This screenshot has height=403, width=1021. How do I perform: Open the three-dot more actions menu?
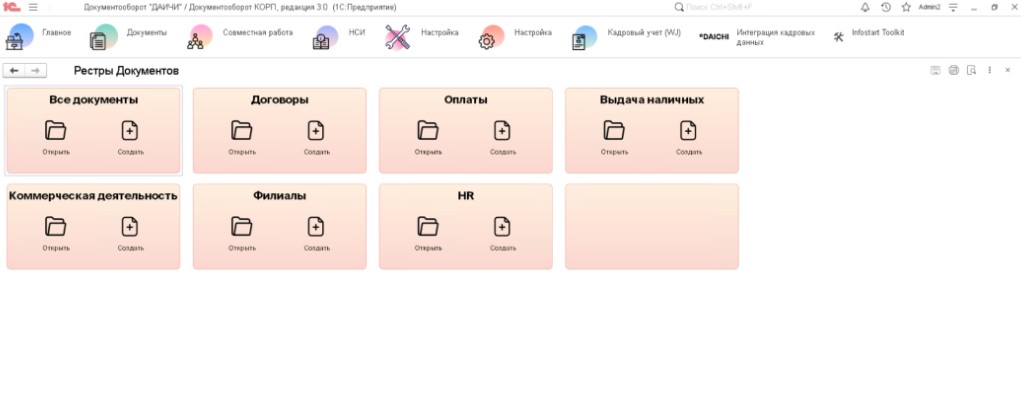point(990,70)
